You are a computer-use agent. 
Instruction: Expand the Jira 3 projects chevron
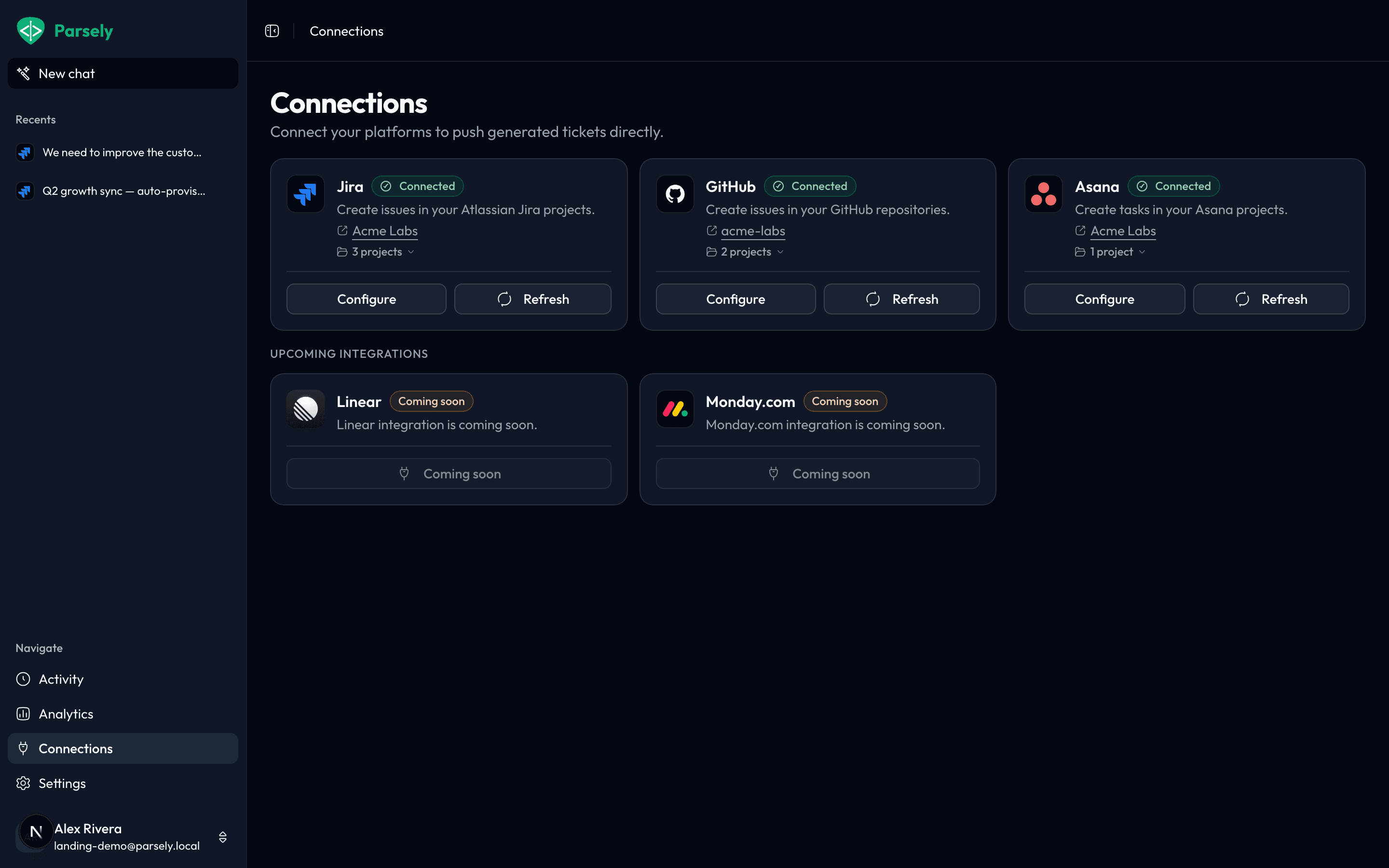point(411,252)
